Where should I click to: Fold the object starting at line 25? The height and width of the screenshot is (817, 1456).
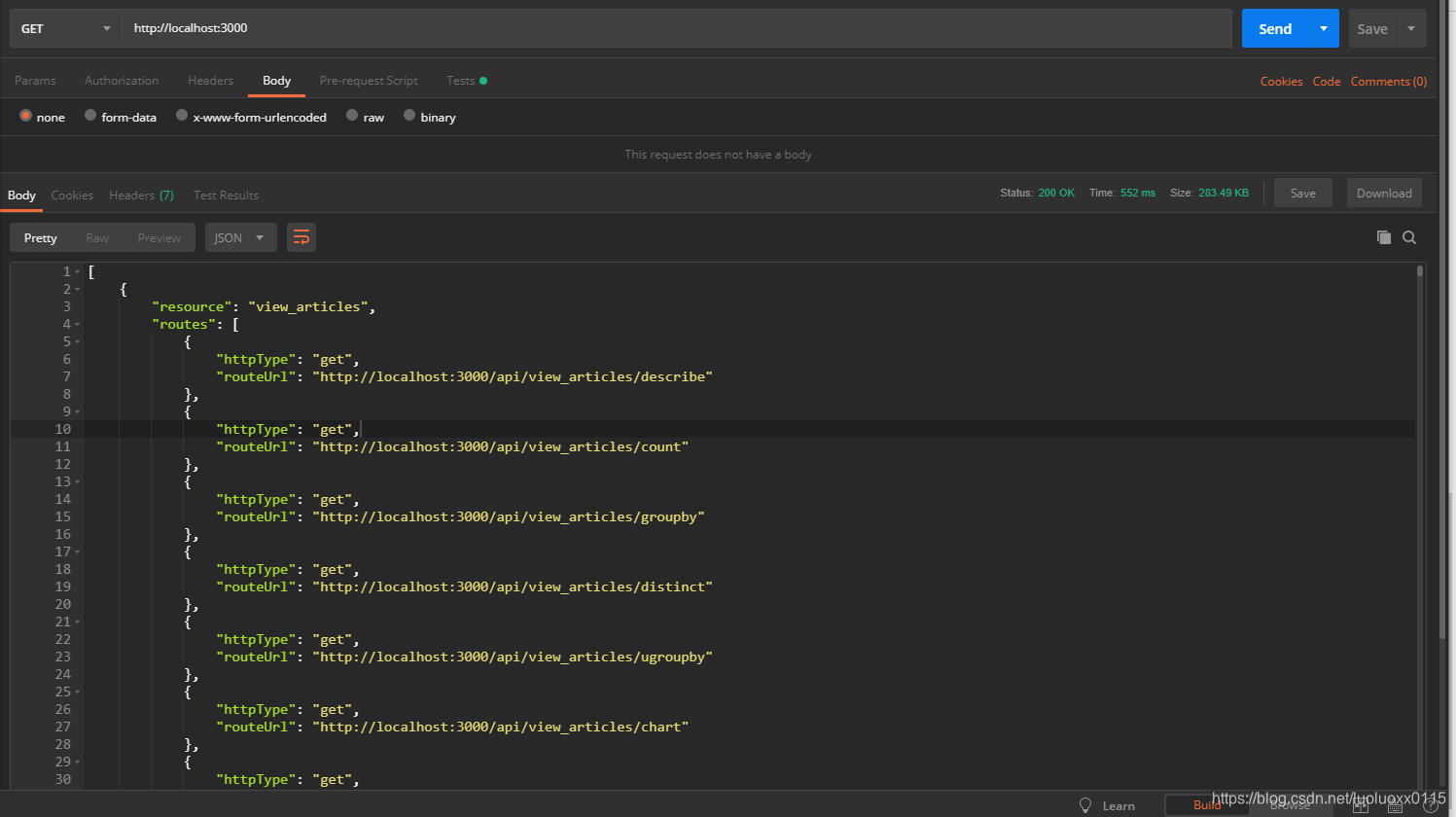click(x=78, y=693)
